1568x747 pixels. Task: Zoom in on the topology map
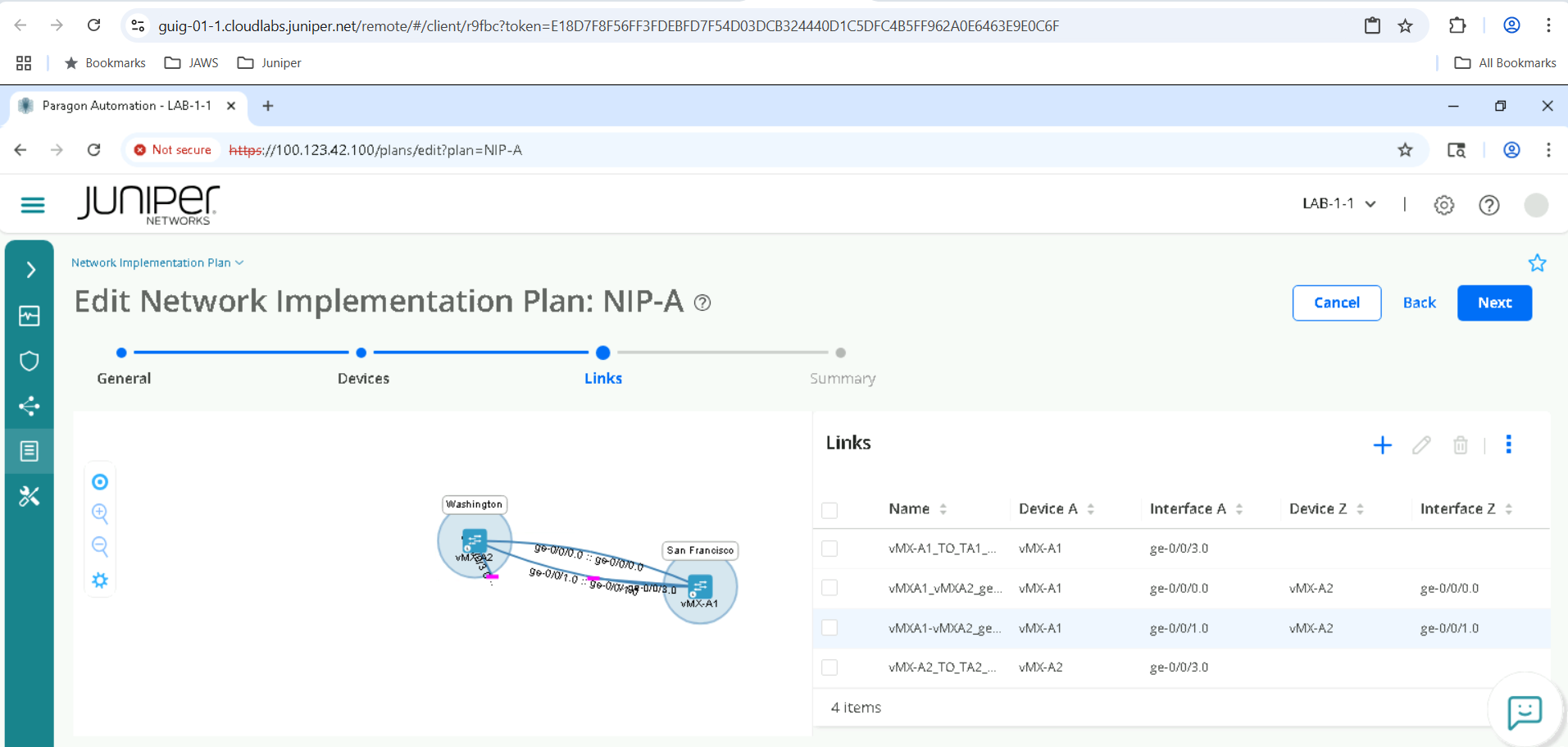(x=100, y=513)
